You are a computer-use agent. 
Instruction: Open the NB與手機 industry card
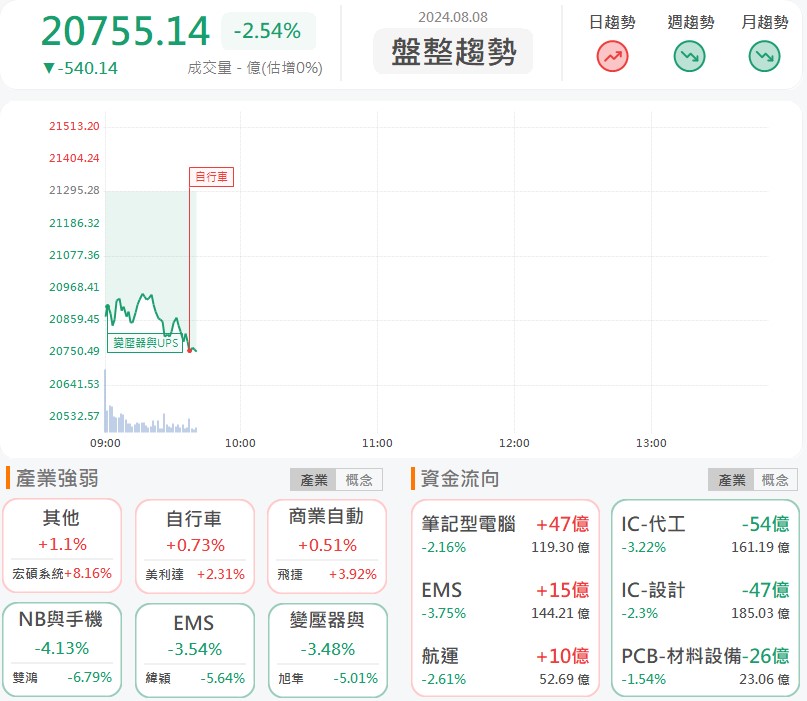point(62,649)
